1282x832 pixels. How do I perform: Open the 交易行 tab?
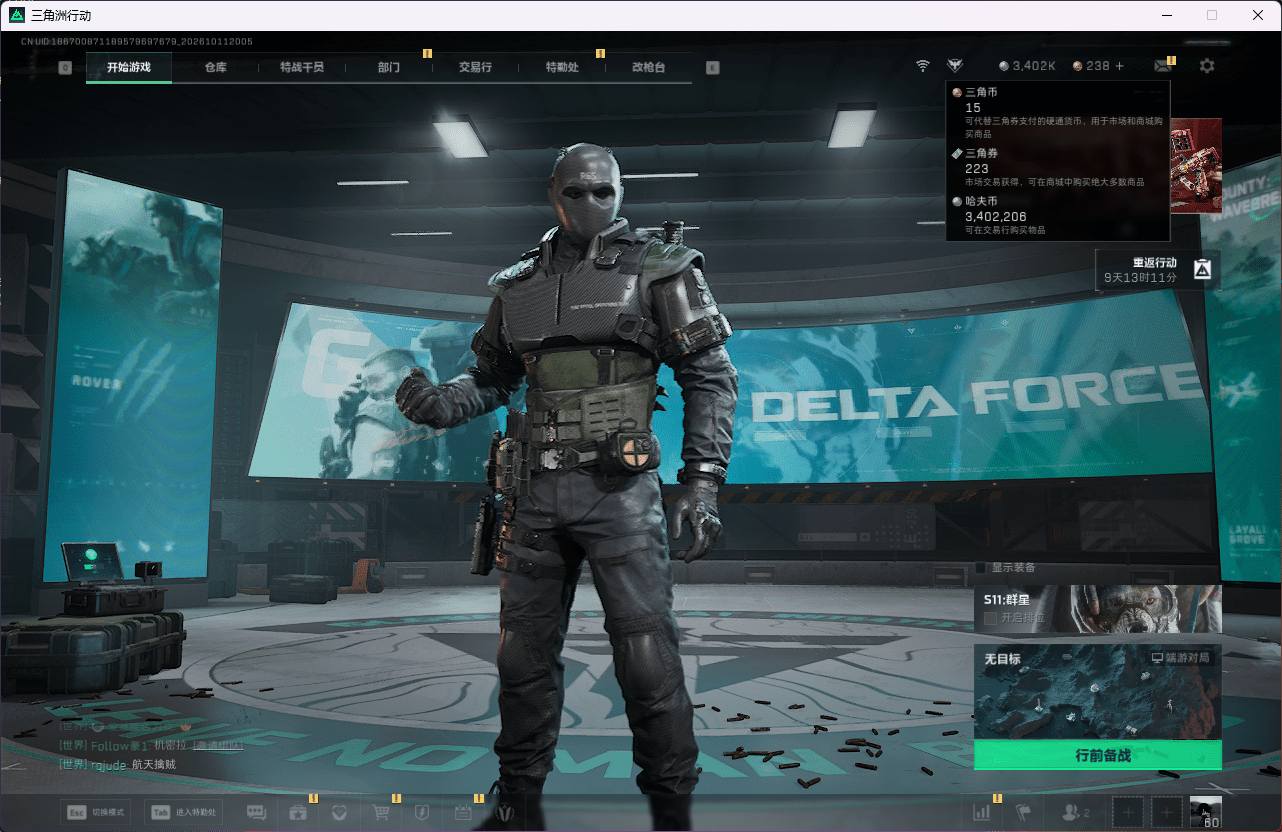[475, 67]
